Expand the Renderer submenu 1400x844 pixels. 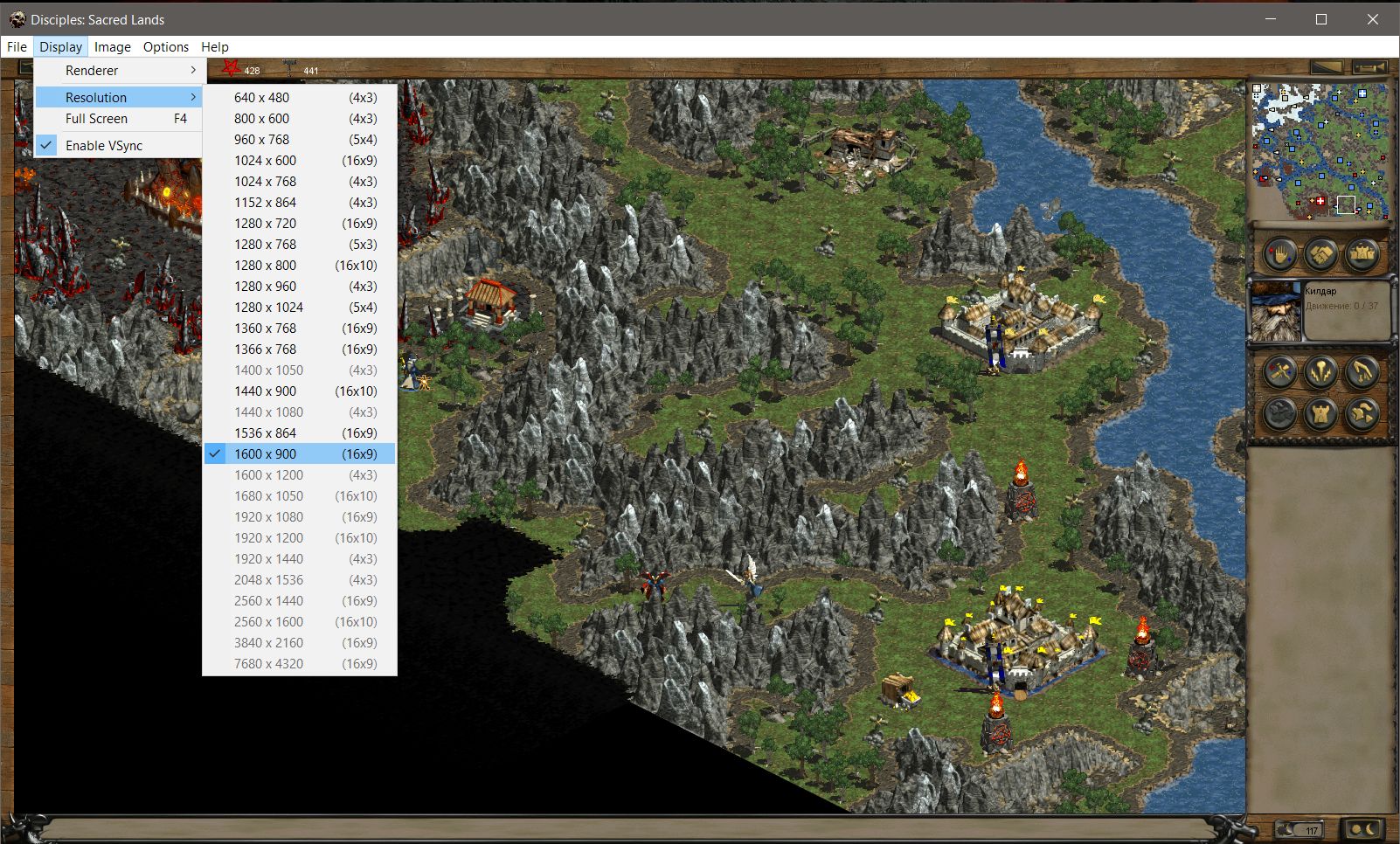[x=118, y=71]
